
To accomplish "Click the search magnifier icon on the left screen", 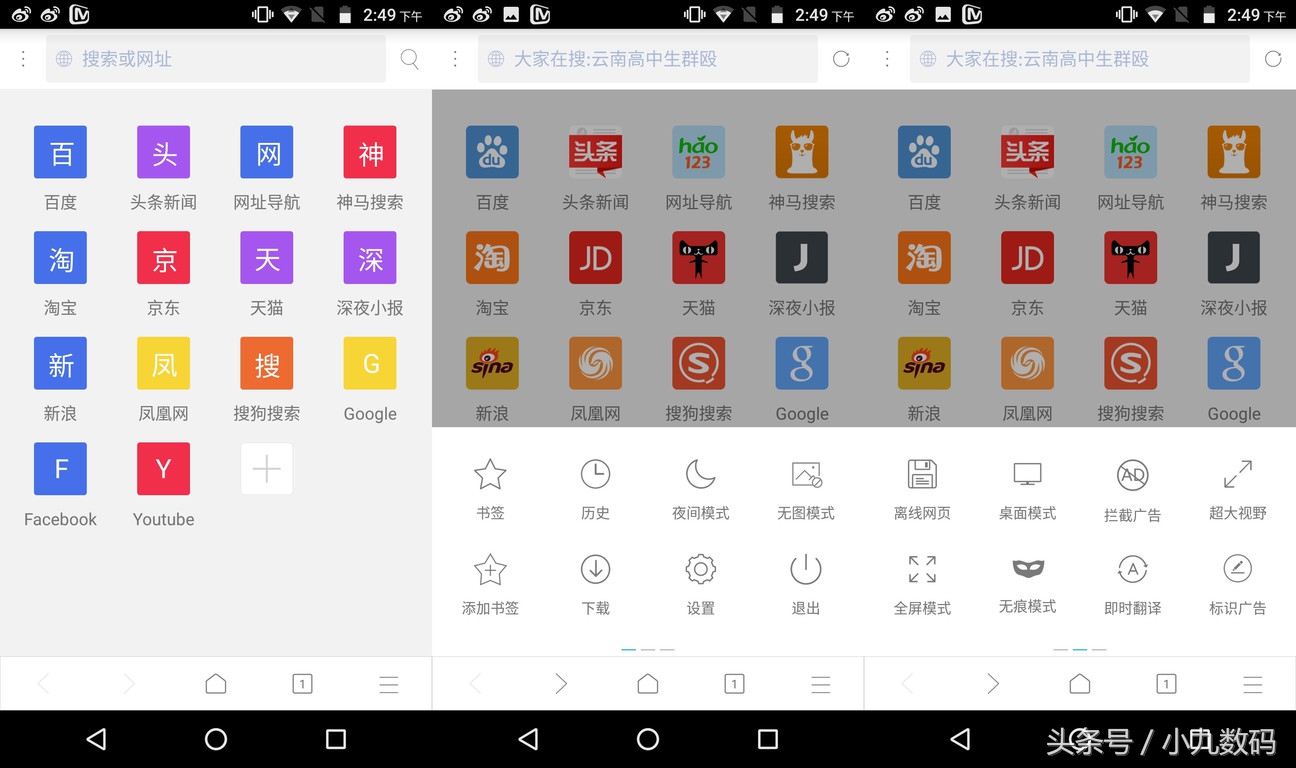I will (409, 59).
